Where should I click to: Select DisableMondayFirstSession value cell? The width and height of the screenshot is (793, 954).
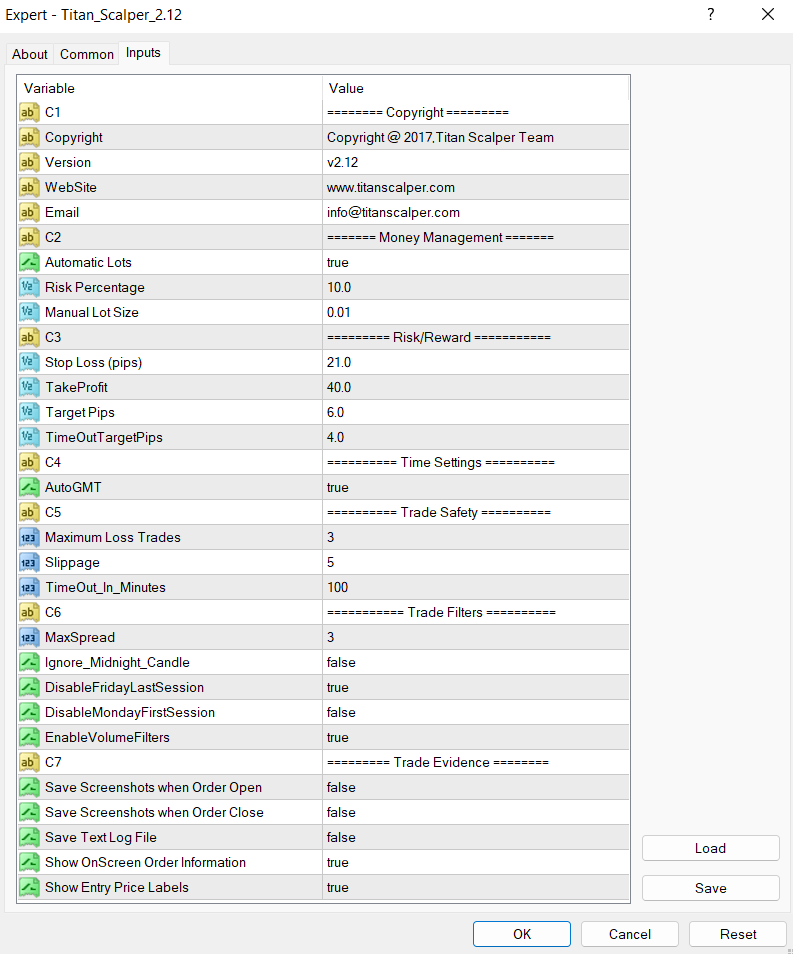tap(476, 712)
